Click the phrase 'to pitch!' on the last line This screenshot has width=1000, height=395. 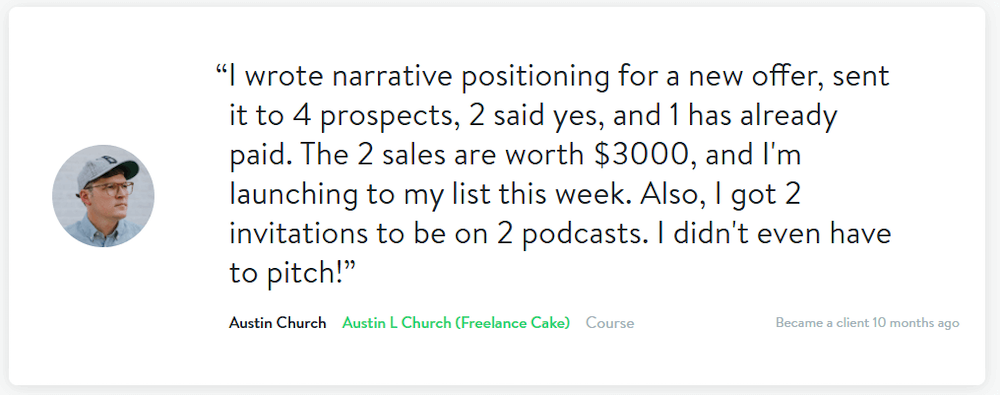[286, 274]
